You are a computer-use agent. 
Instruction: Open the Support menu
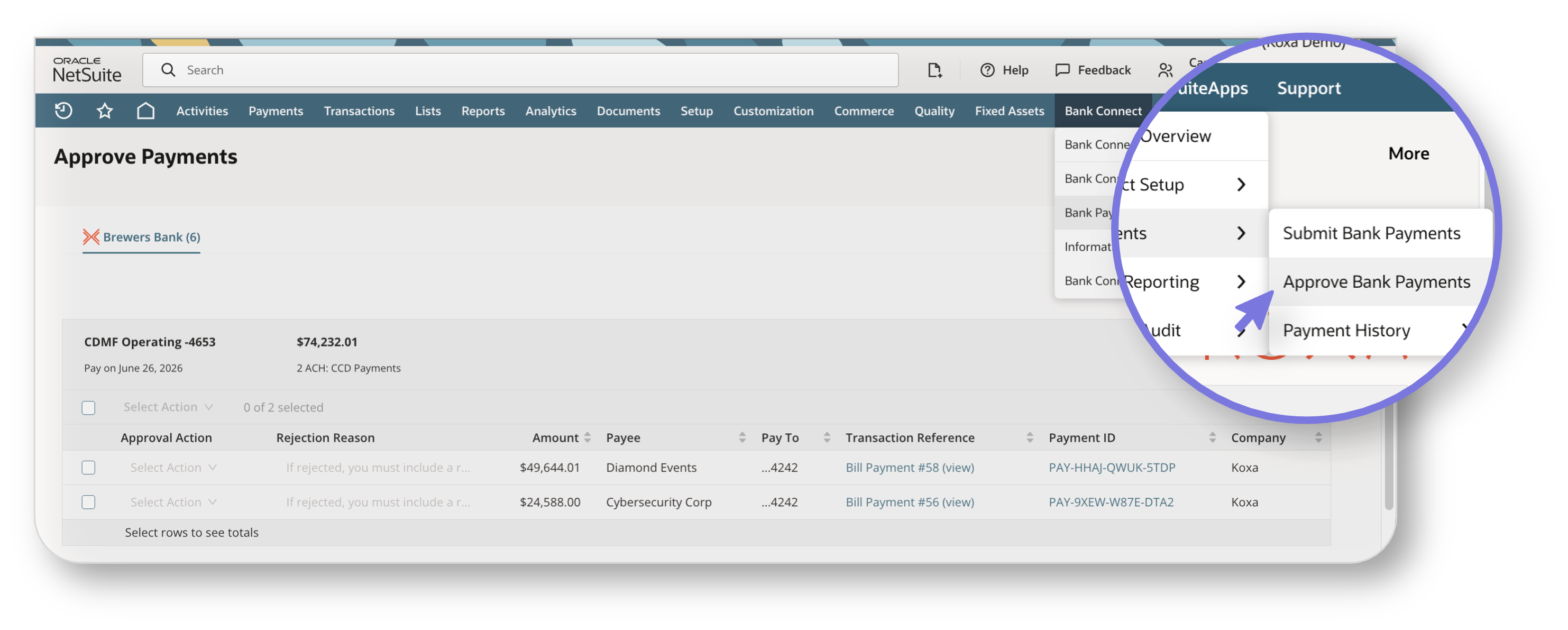[1309, 88]
